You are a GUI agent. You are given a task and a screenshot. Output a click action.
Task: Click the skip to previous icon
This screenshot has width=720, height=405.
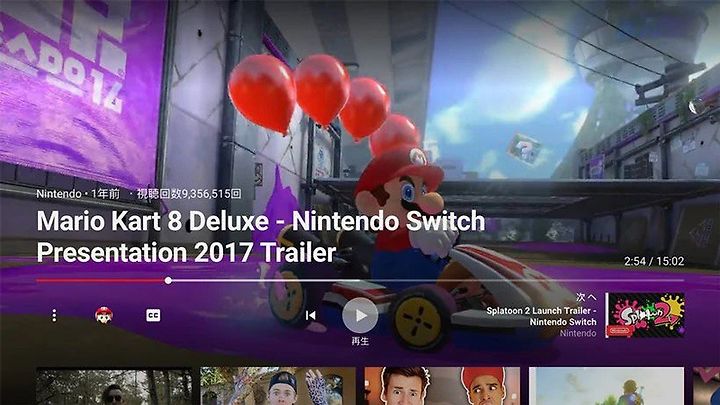310,315
